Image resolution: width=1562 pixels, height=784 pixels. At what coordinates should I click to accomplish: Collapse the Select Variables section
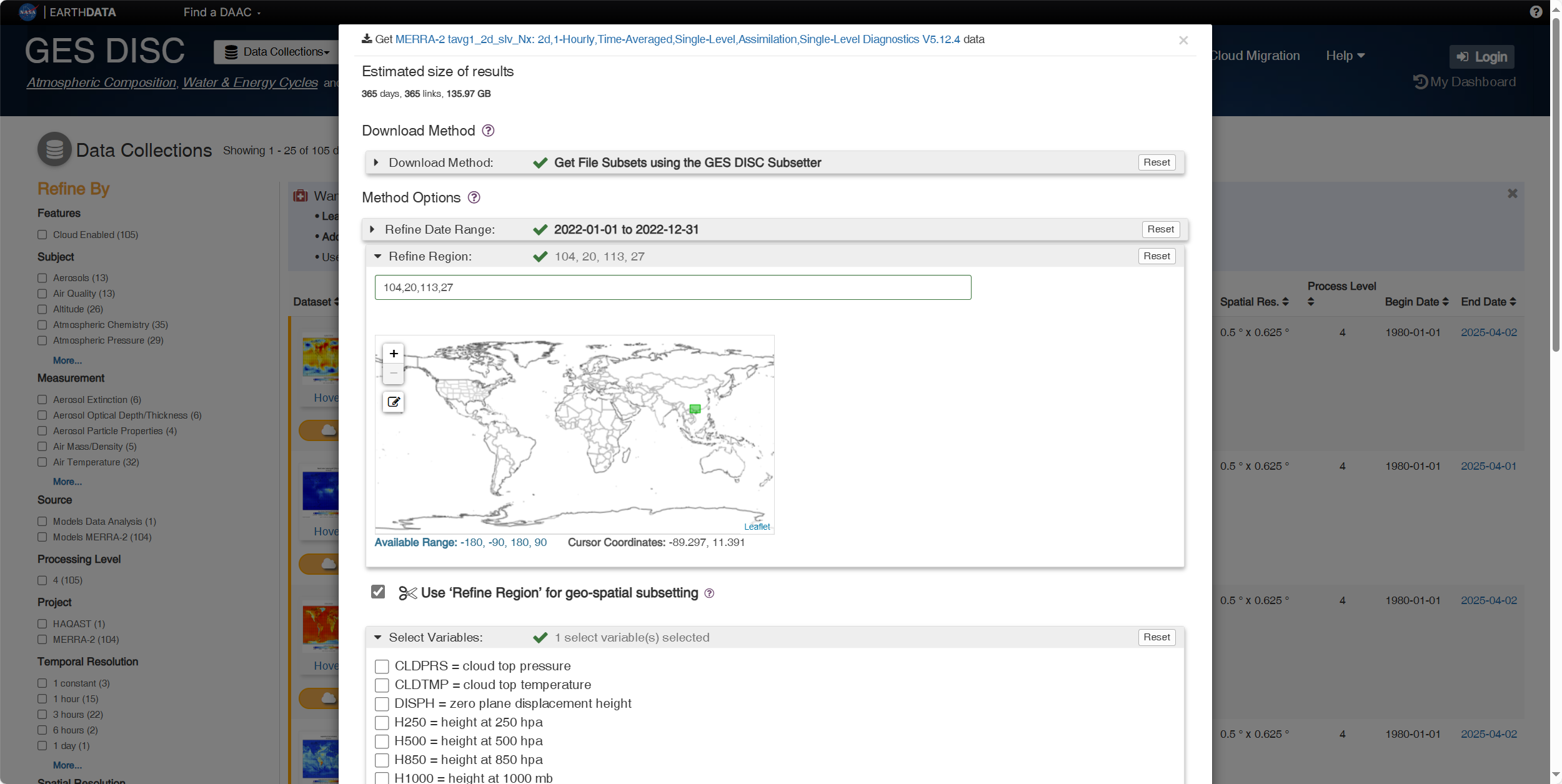click(377, 637)
